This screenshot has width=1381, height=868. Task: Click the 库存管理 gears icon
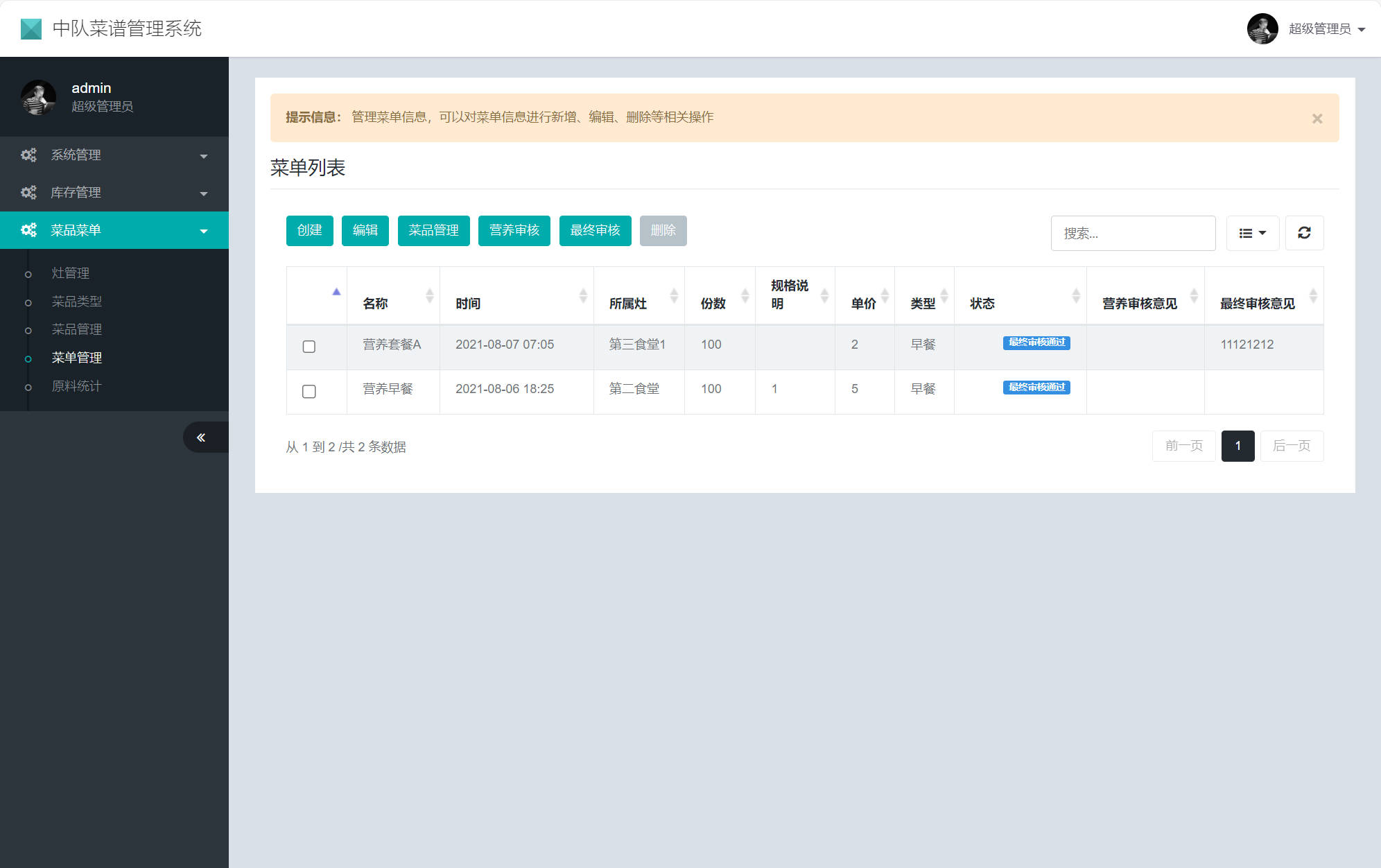28,193
